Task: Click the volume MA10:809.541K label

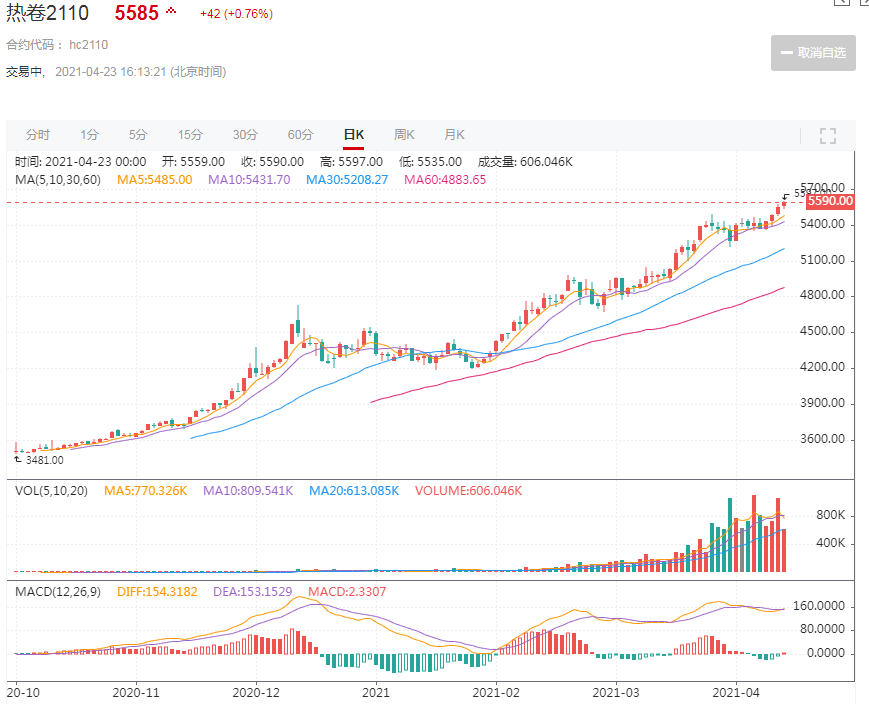Action: click(248, 491)
